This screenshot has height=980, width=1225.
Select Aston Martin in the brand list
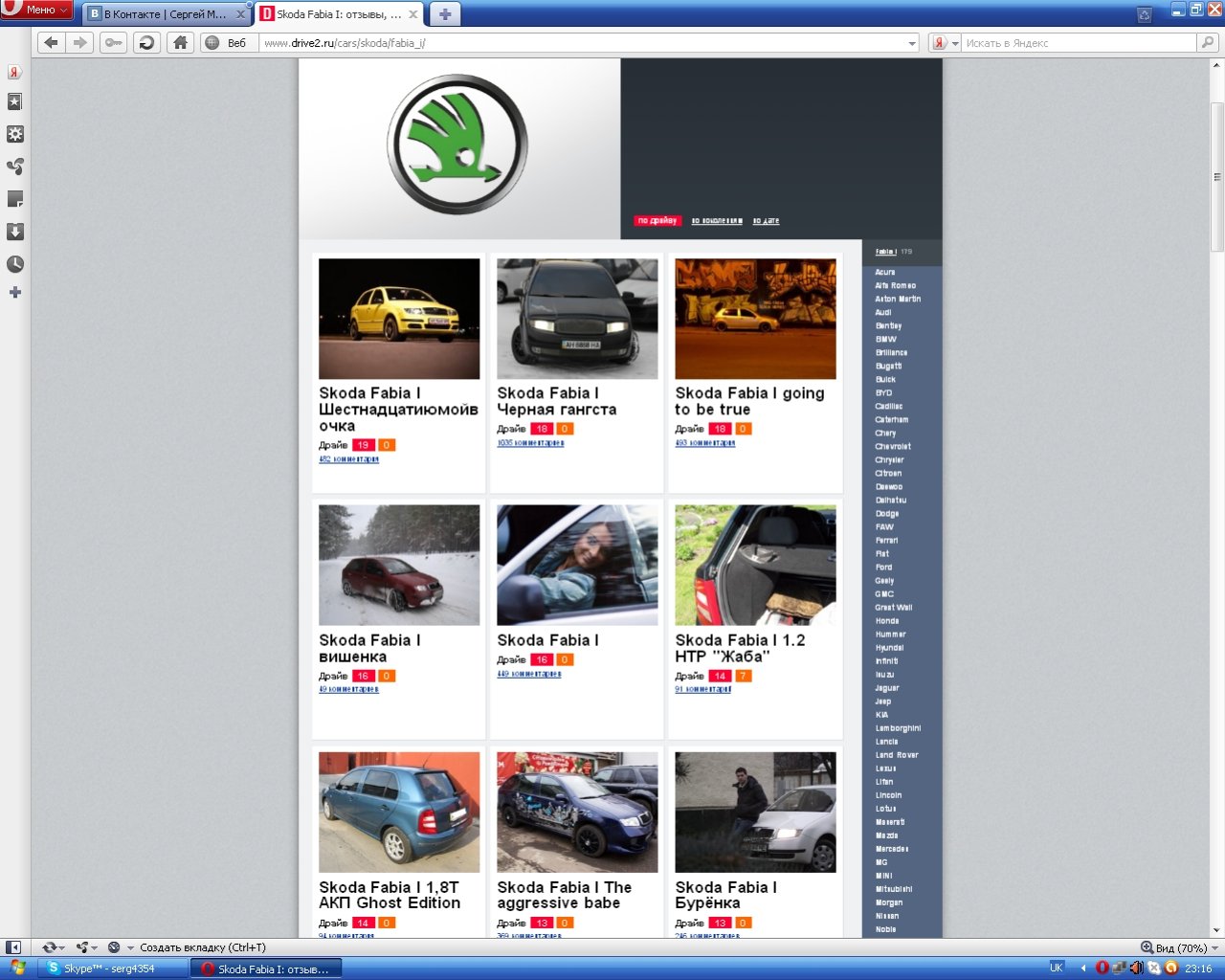point(898,300)
